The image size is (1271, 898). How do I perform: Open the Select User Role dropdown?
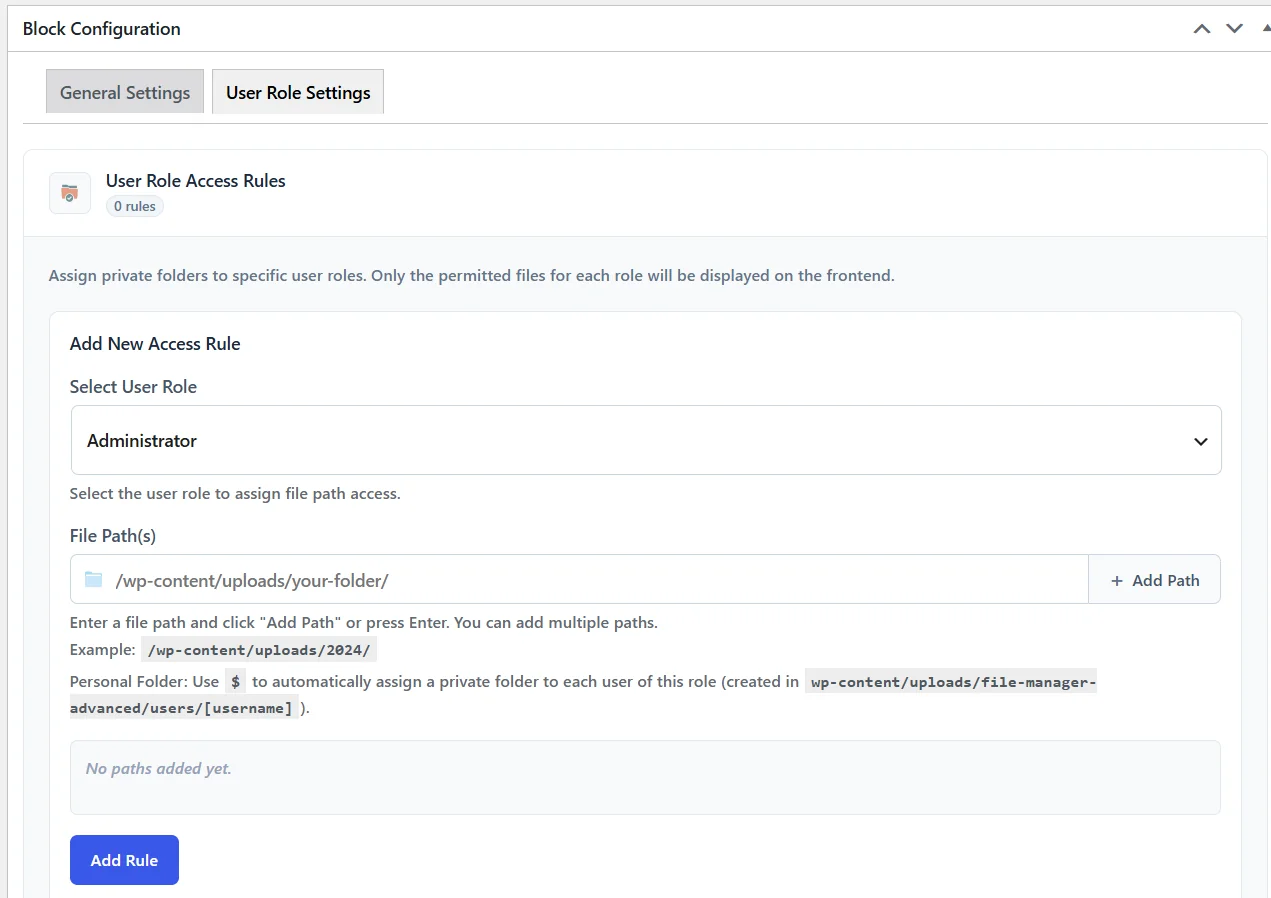point(646,440)
